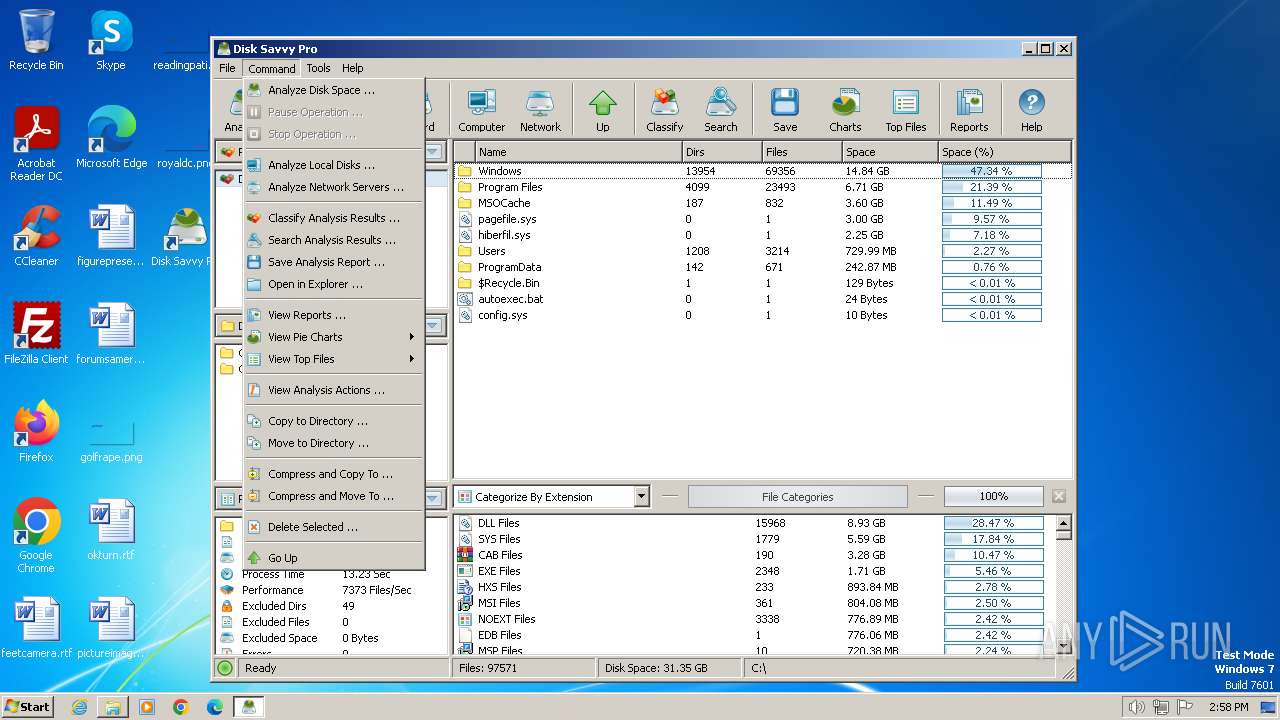Open the Classify toolbar icon
Viewport: 1280px width, 720px height.
[664, 109]
